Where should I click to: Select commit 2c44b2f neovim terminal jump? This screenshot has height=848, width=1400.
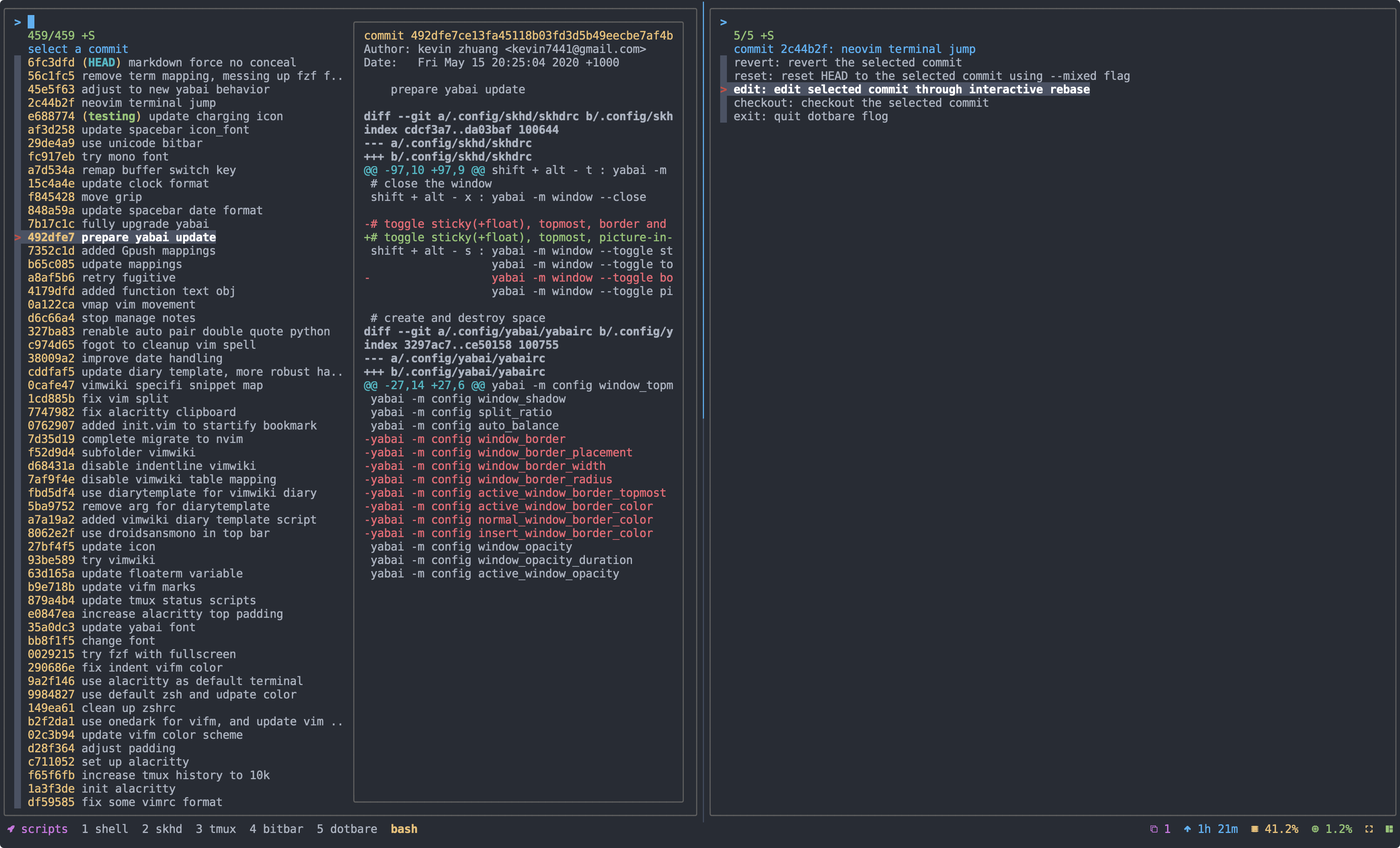(x=121, y=103)
